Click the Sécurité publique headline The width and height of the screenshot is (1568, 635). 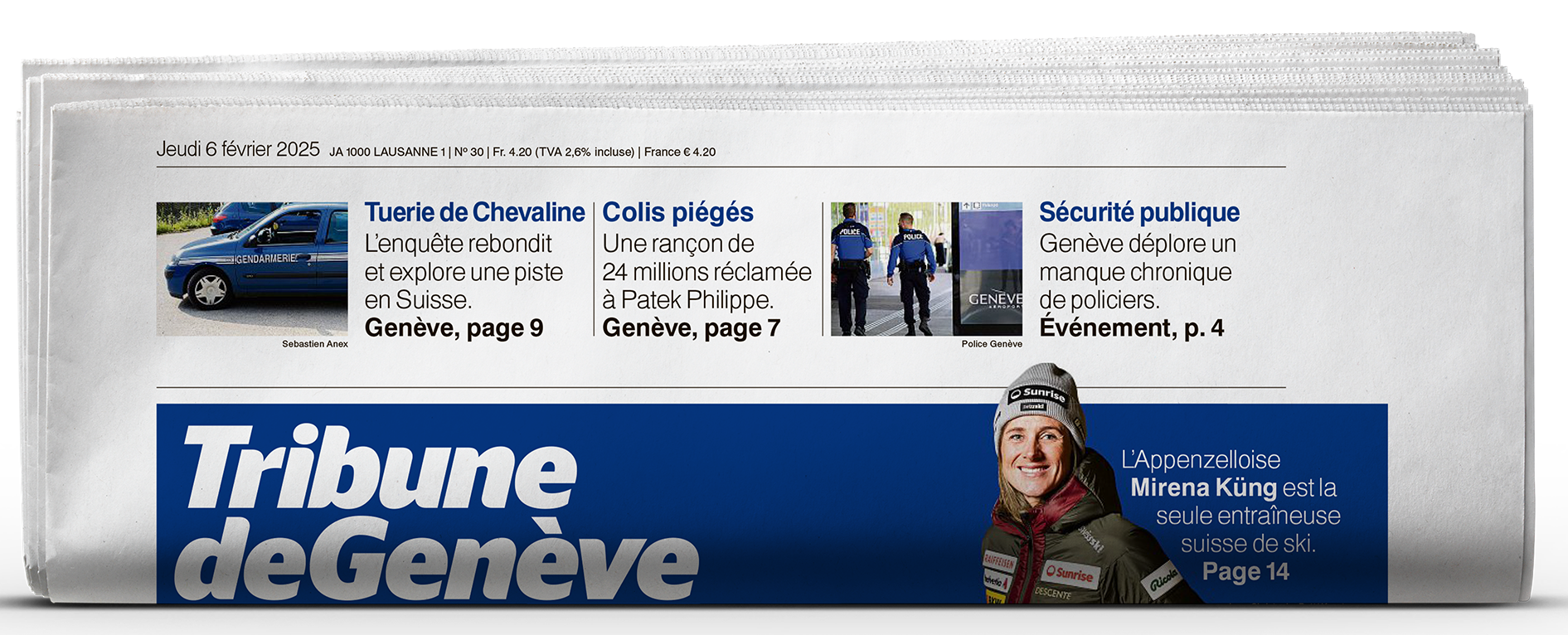coord(1139,212)
